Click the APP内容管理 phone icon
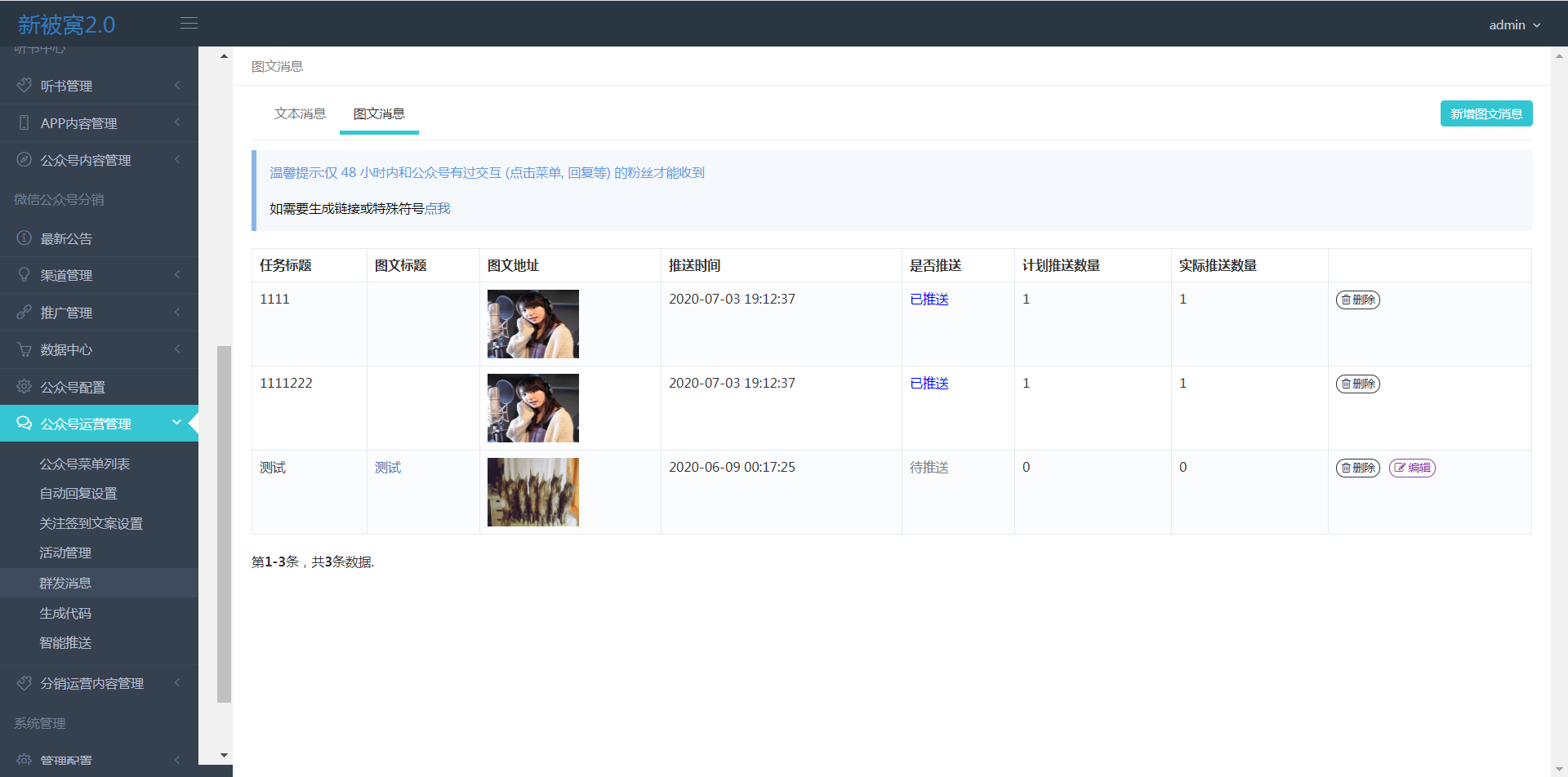 (x=24, y=122)
